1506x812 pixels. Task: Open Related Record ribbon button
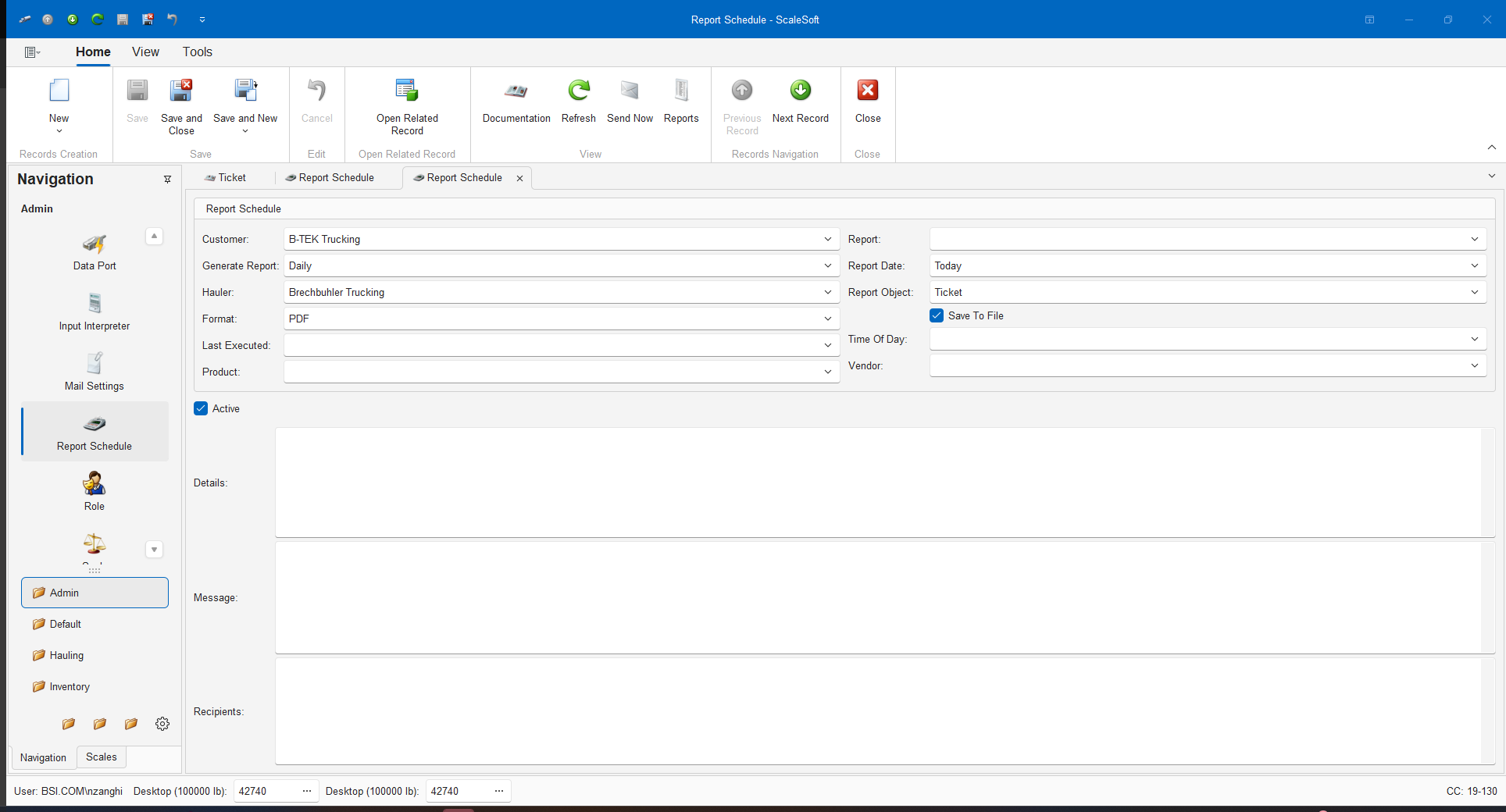pos(407,106)
